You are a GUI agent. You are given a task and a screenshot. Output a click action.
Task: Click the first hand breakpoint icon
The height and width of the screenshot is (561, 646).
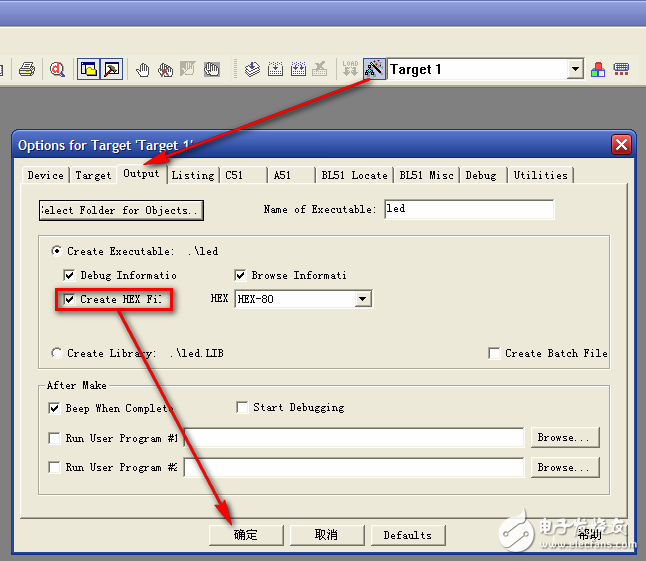tap(143, 69)
